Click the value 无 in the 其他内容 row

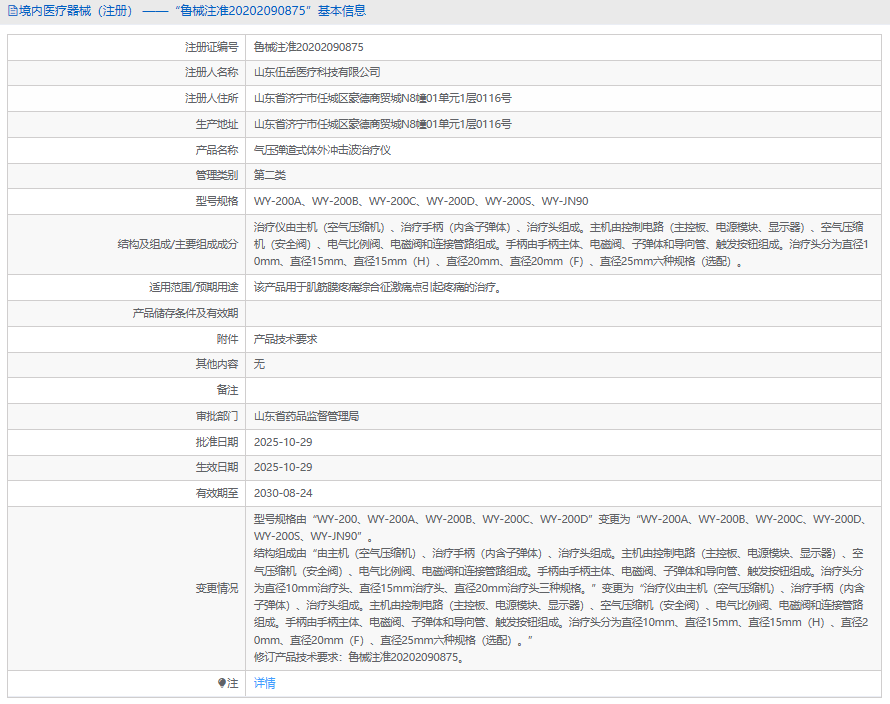tap(259, 364)
